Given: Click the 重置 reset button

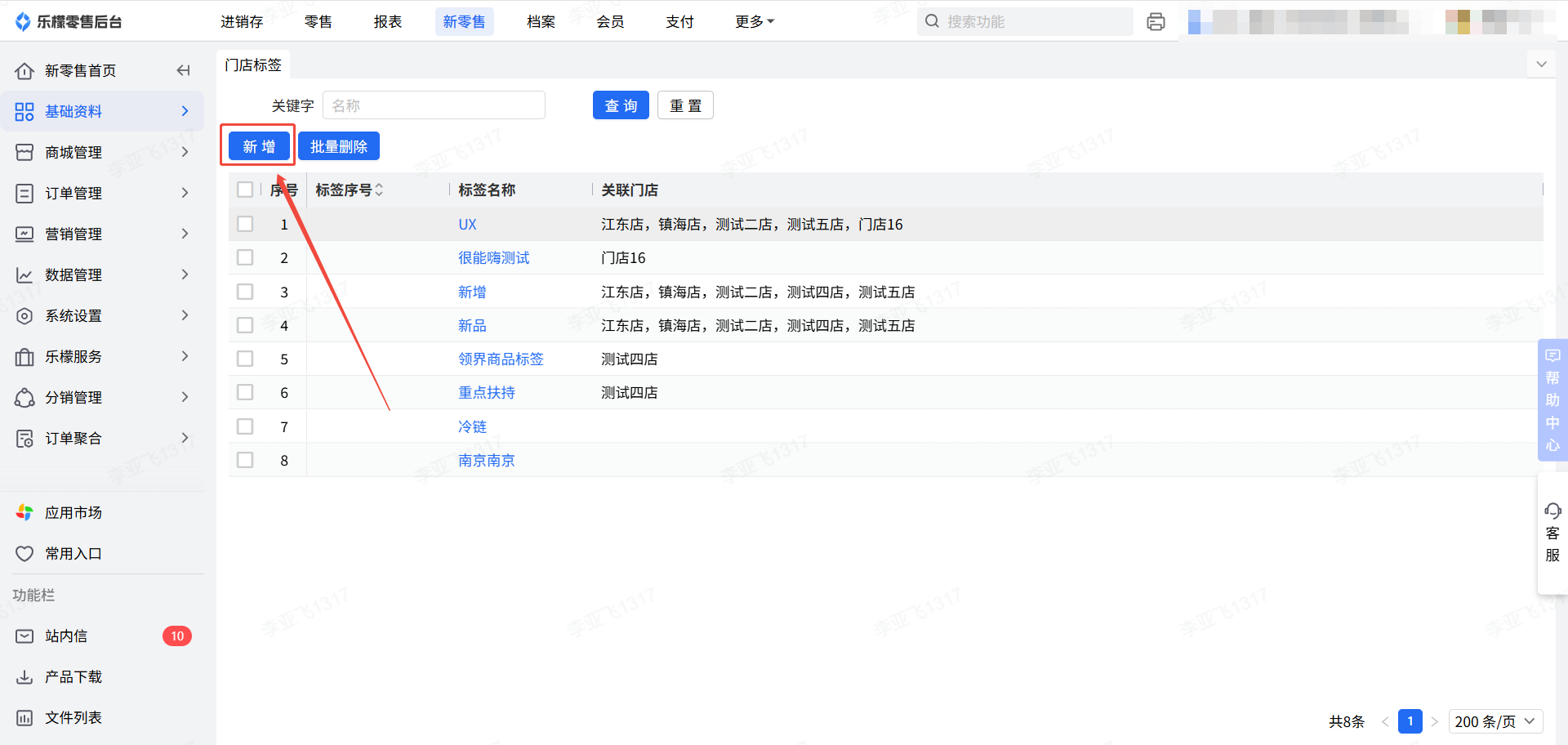Looking at the screenshot, I should 686,105.
